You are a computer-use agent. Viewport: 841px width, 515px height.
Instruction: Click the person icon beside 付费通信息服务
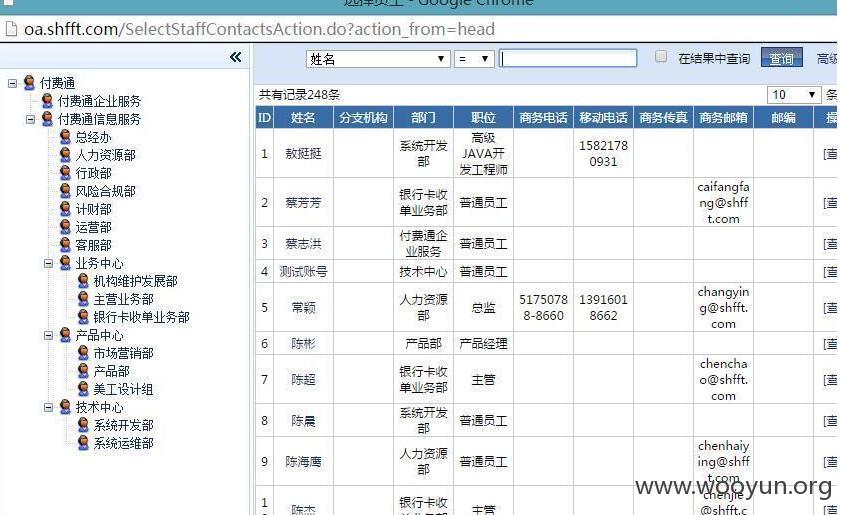pos(47,119)
